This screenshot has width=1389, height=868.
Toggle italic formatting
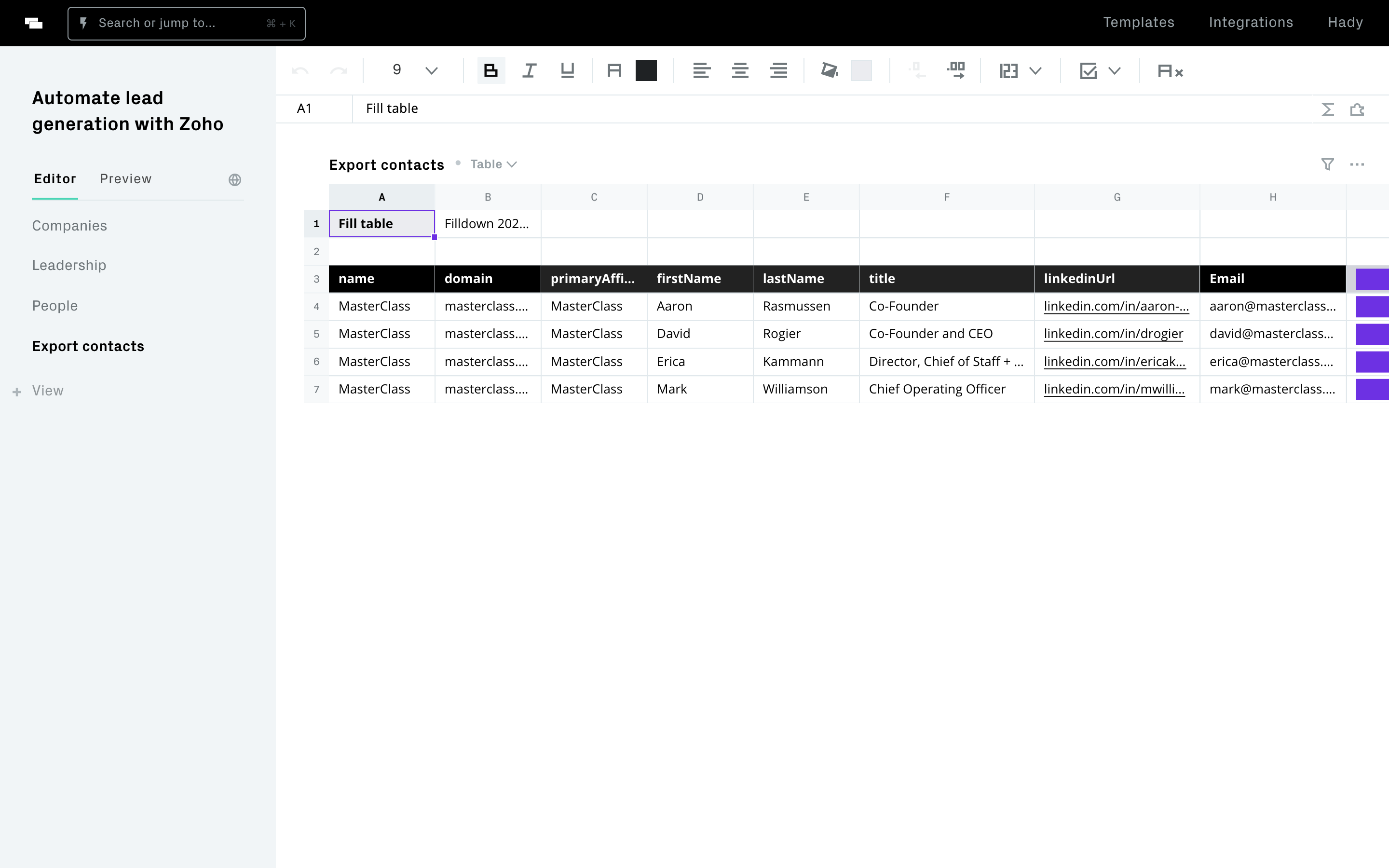529,70
